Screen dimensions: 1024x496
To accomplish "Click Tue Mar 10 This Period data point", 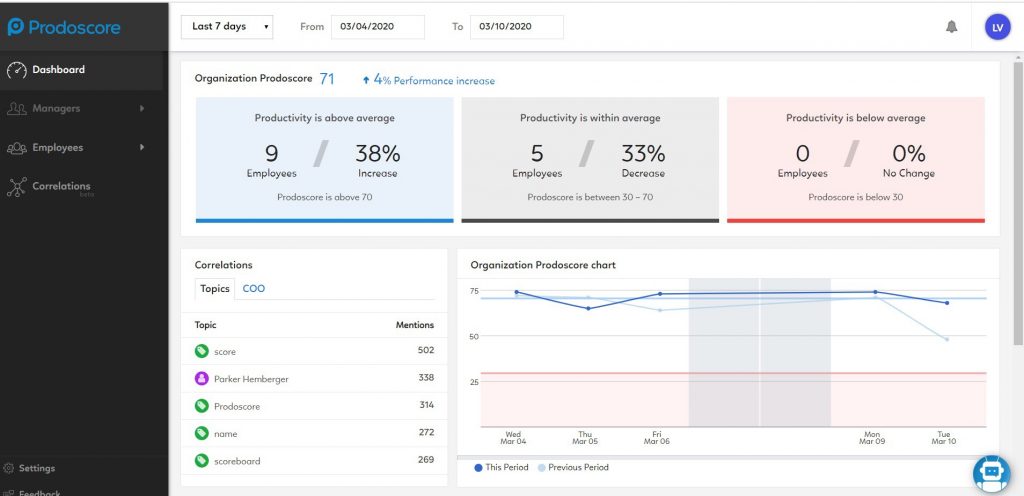I will (946, 303).
